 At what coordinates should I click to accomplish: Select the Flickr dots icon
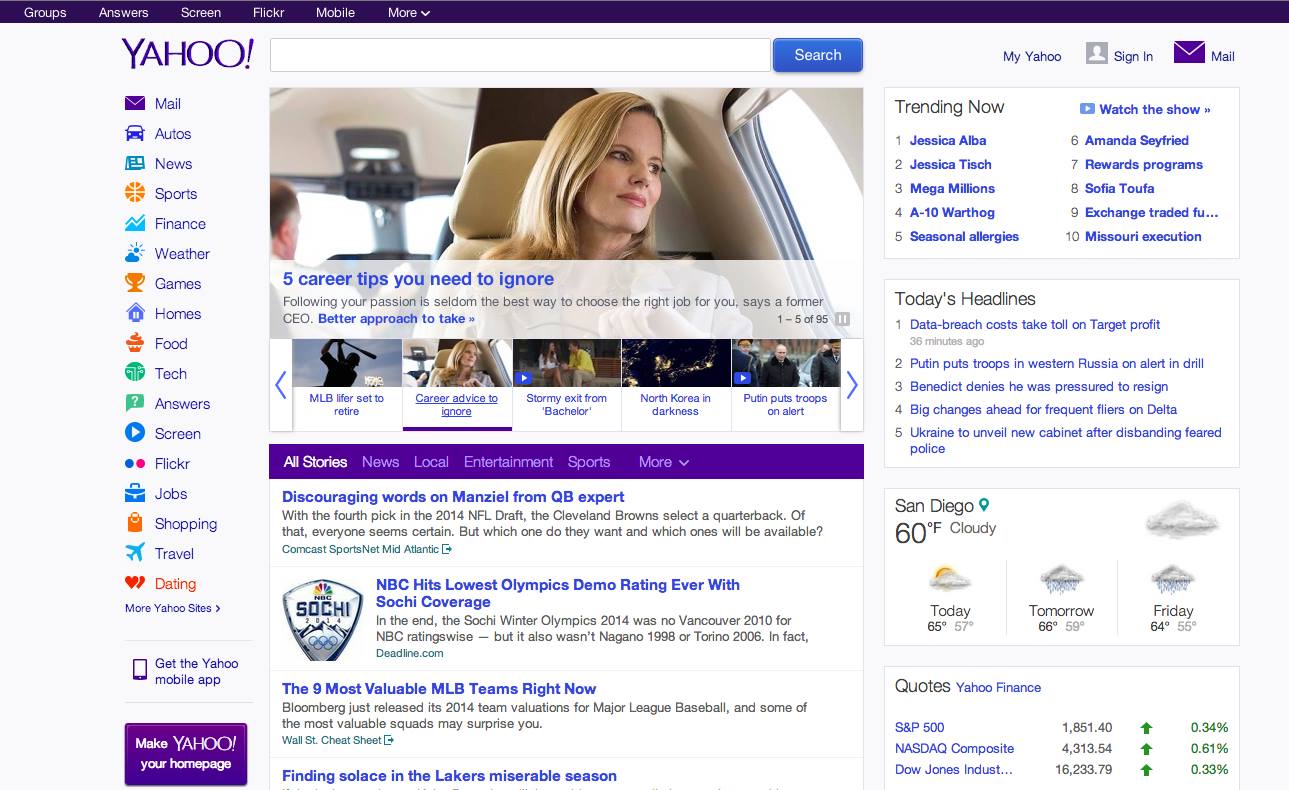point(135,463)
